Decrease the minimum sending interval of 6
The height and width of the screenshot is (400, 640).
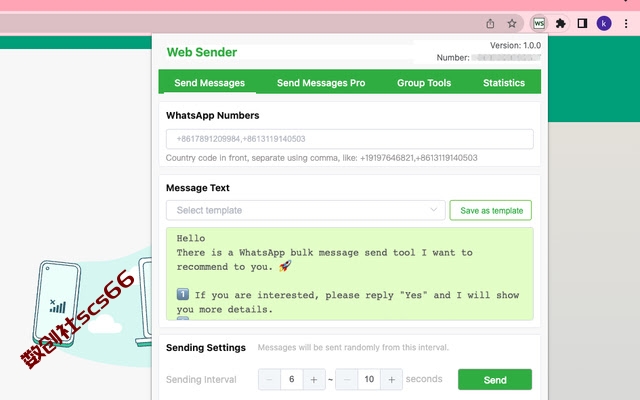tap(269, 380)
